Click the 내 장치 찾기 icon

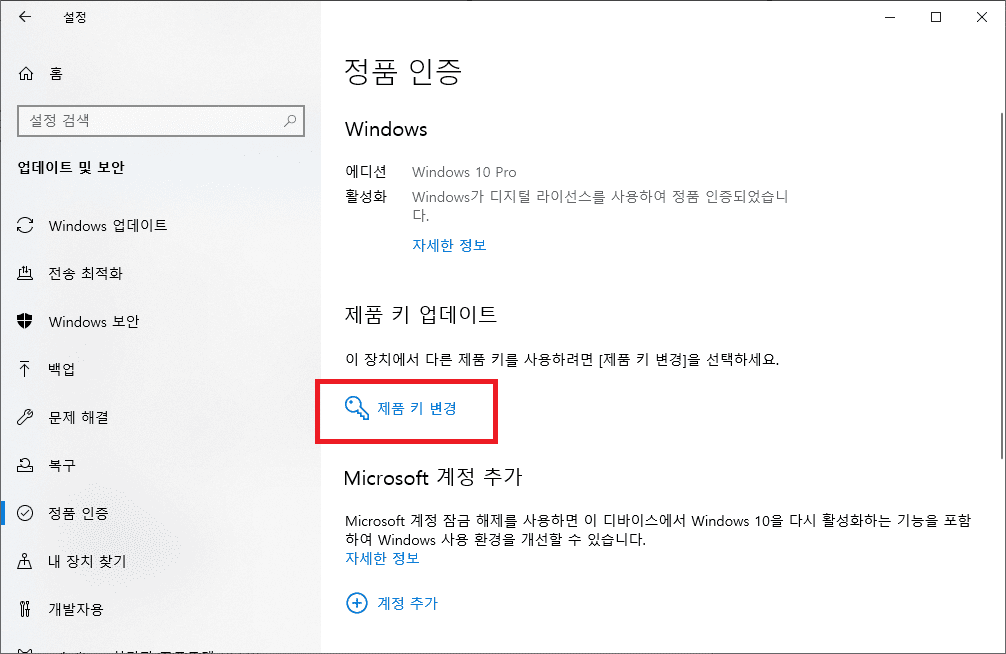click(25, 561)
